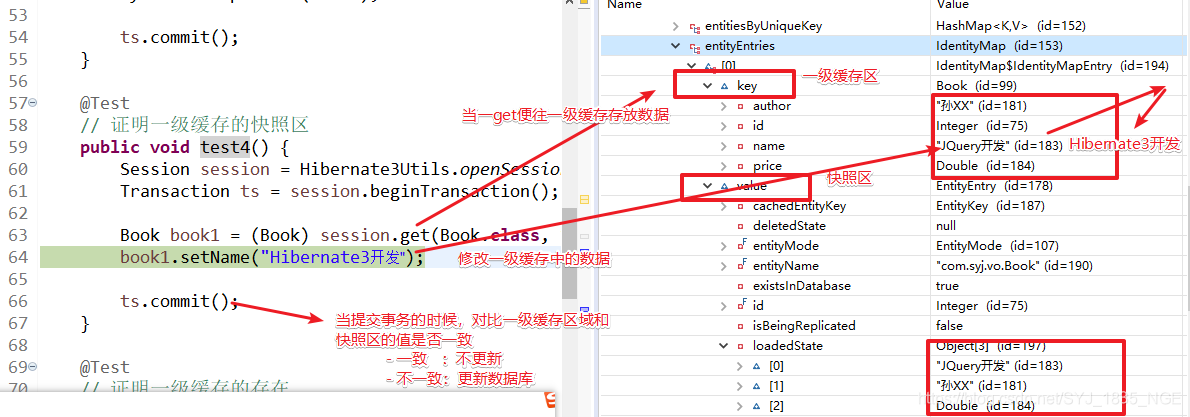Expand the entitiesByUniqueKey node
The width and height of the screenshot is (1190, 417).
pyautogui.click(x=675, y=26)
